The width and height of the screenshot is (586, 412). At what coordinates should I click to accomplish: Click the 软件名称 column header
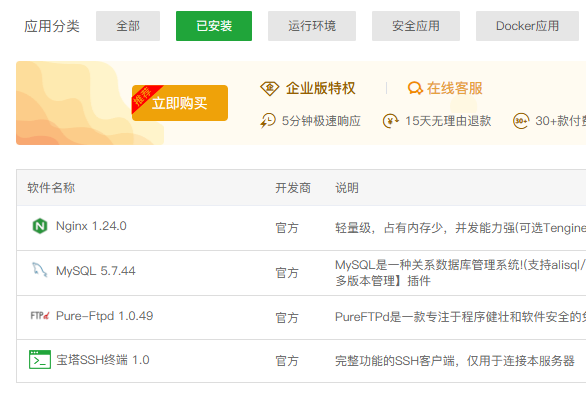pyautogui.click(x=51, y=188)
